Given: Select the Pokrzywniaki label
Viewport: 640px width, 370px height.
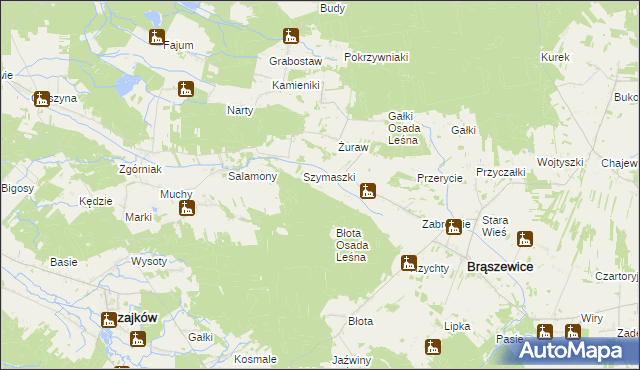Looking at the screenshot, I should pyautogui.click(x=376, y=57).
